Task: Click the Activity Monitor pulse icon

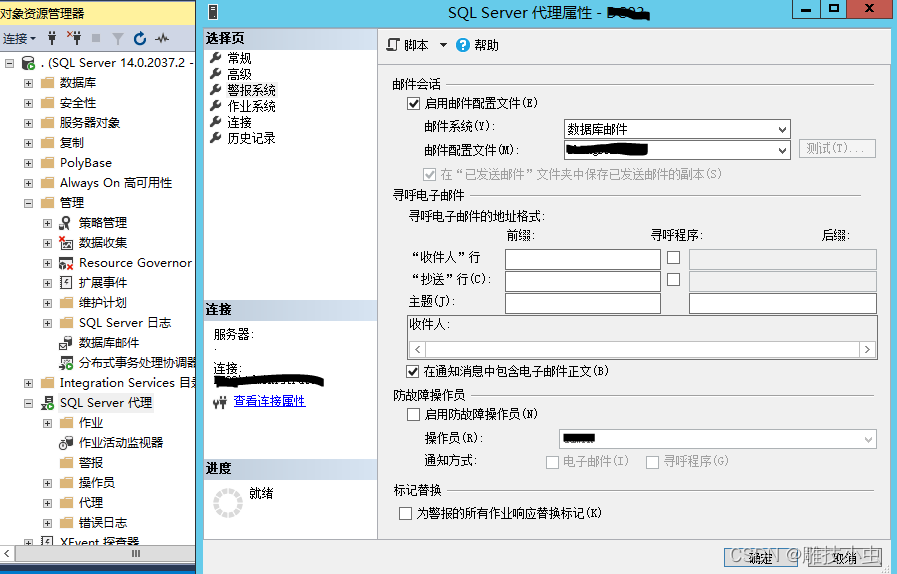Action: click(162, 39)
